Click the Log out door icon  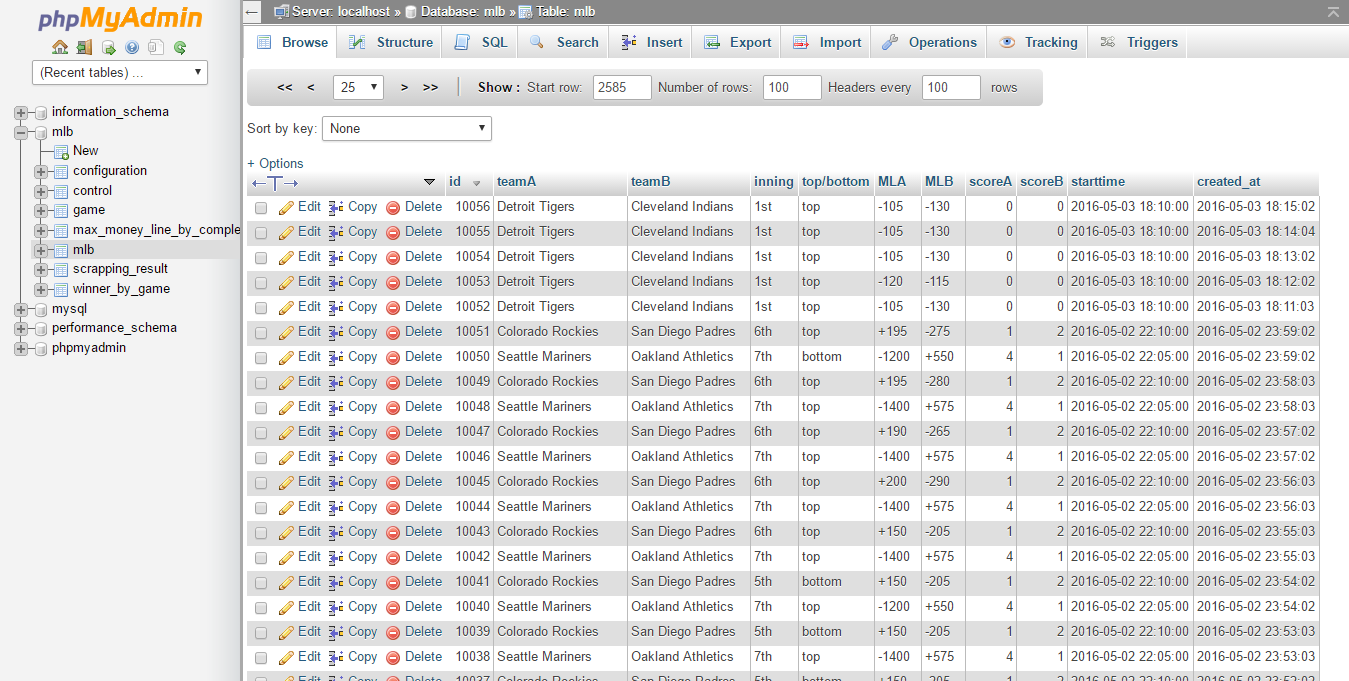[84, 47]
